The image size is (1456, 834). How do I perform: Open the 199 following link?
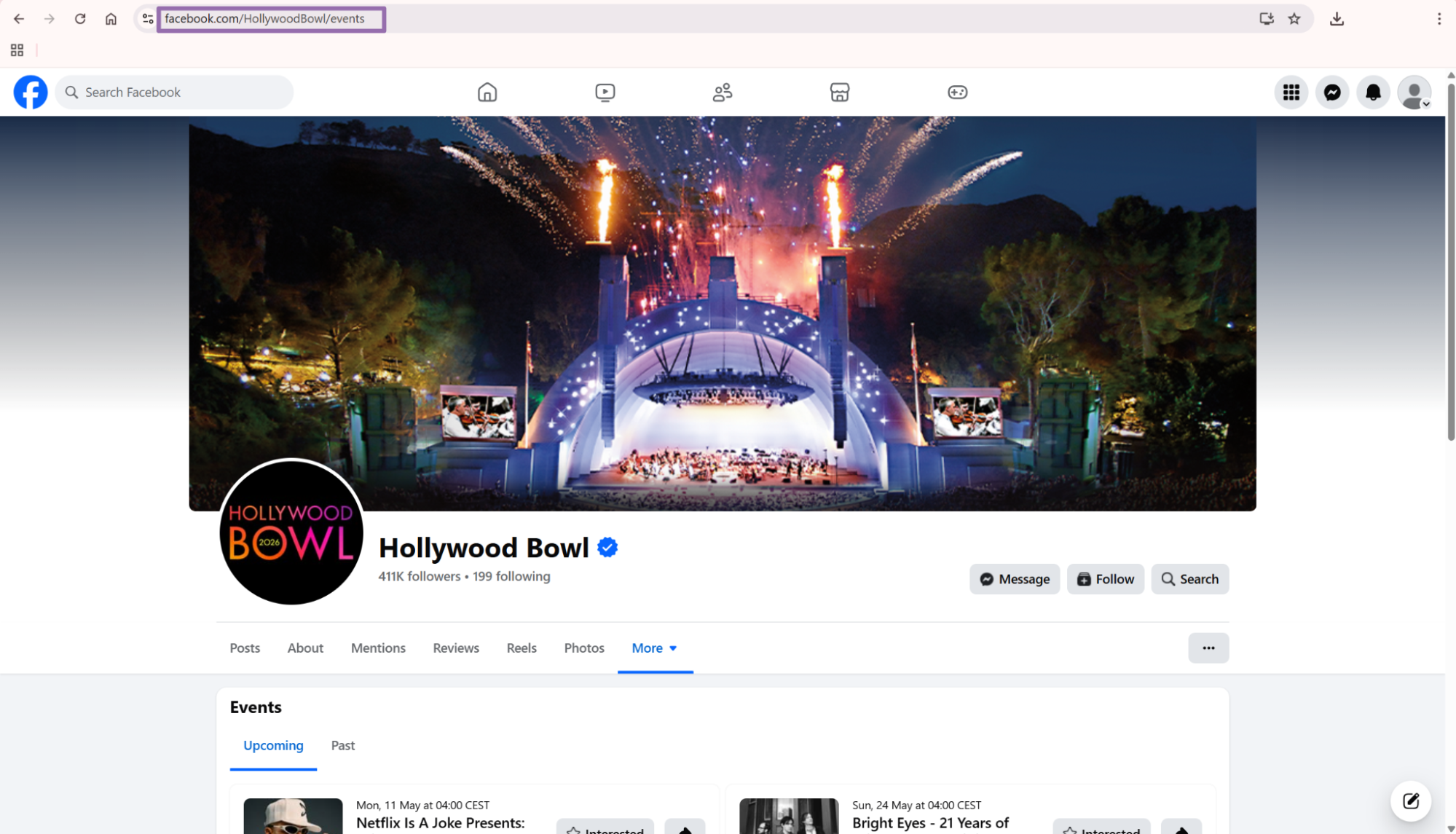tap(511, 576)
